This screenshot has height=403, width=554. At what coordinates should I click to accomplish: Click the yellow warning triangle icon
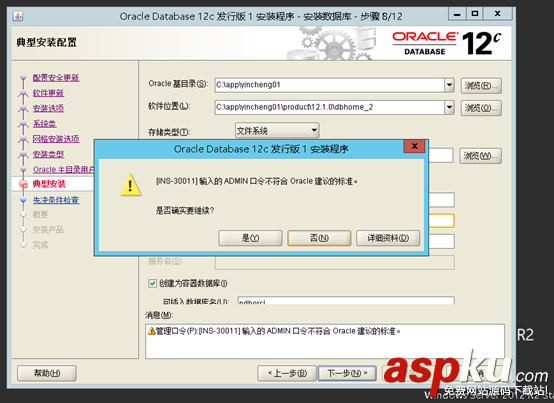131,185
